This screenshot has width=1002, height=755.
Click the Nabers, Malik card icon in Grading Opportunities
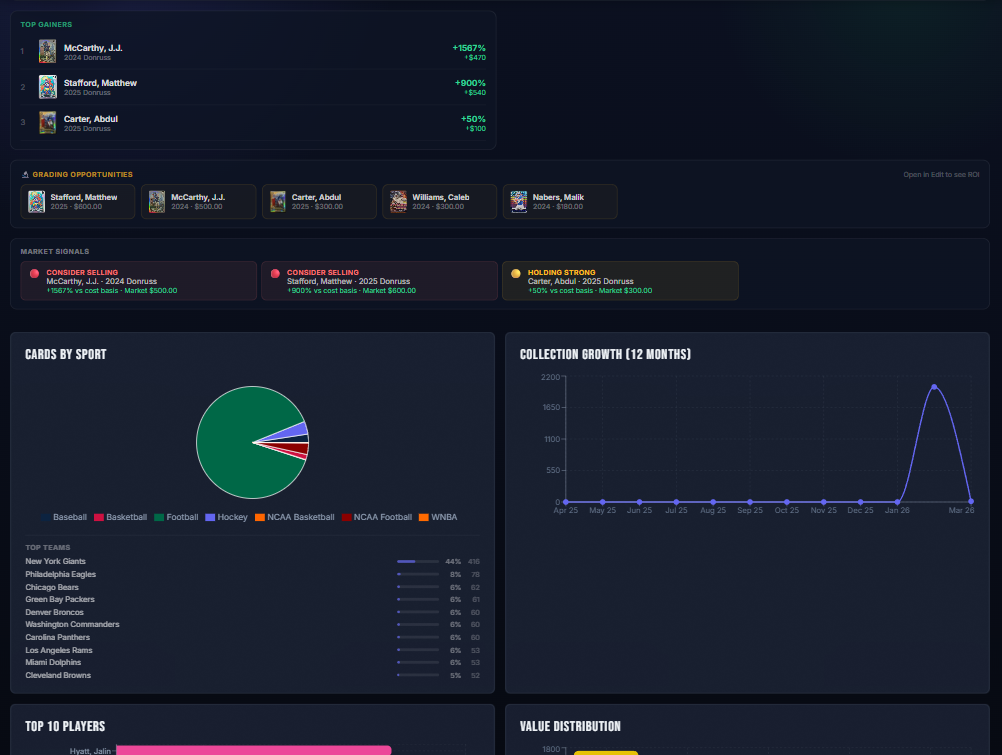click(518, 201)
